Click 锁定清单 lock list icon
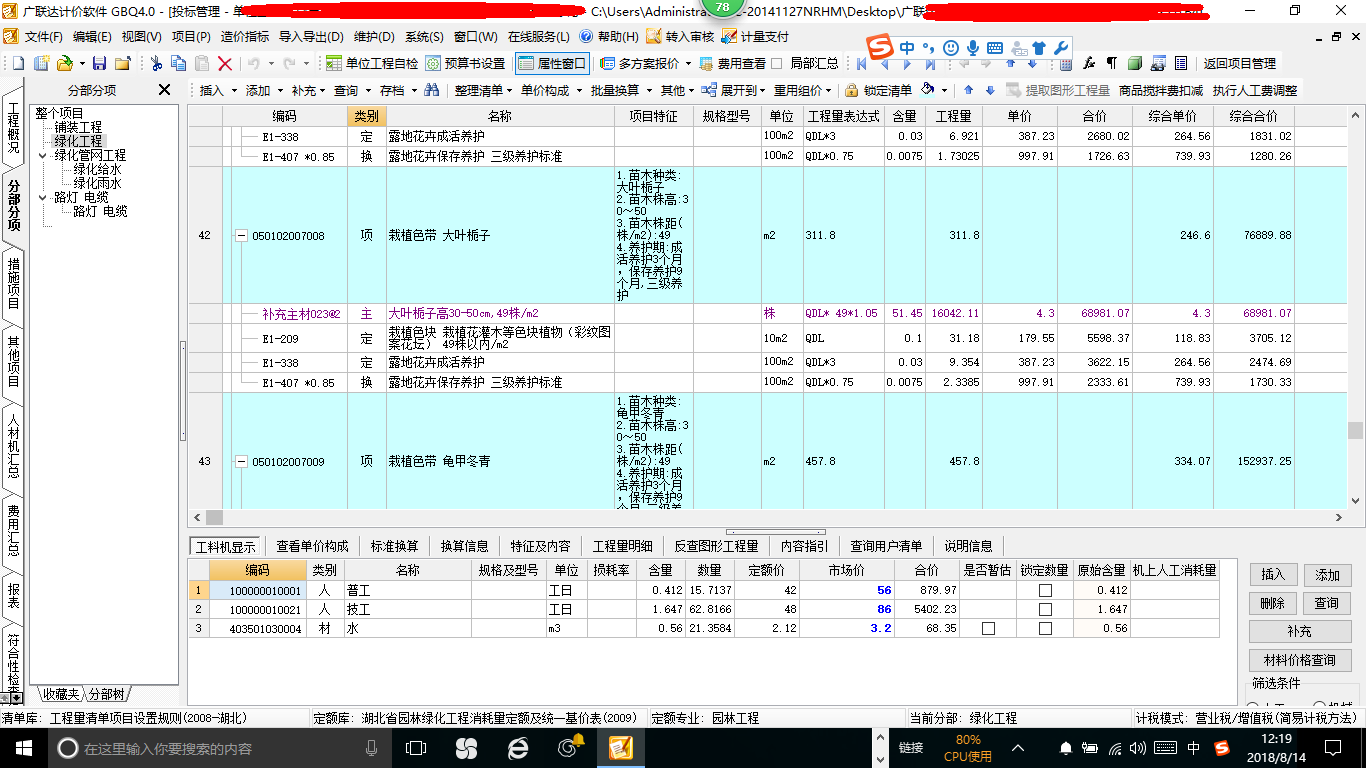The width and height of the screenshot is (1366, 768). (878, 90)
